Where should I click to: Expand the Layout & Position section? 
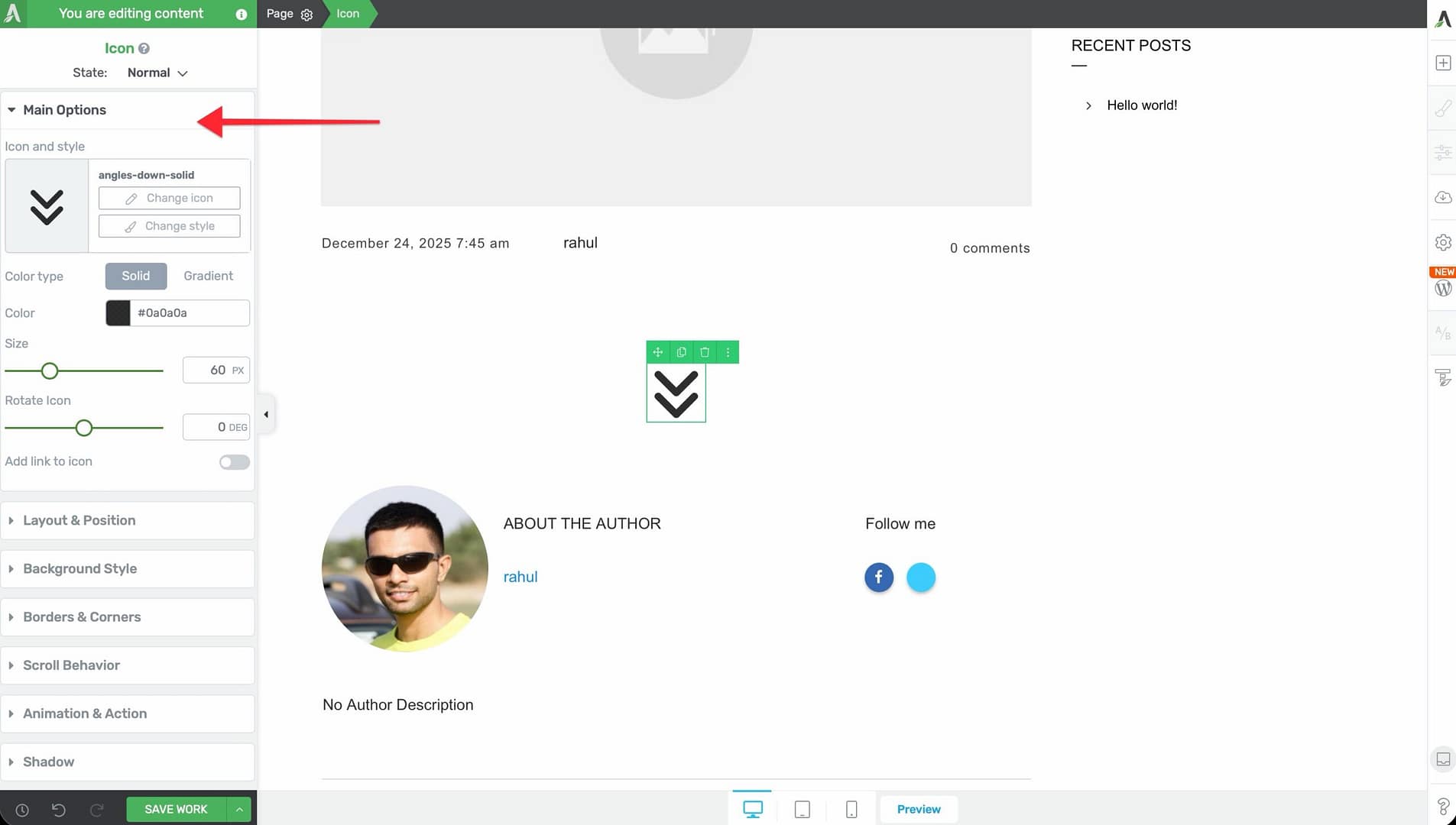(79, 520)
